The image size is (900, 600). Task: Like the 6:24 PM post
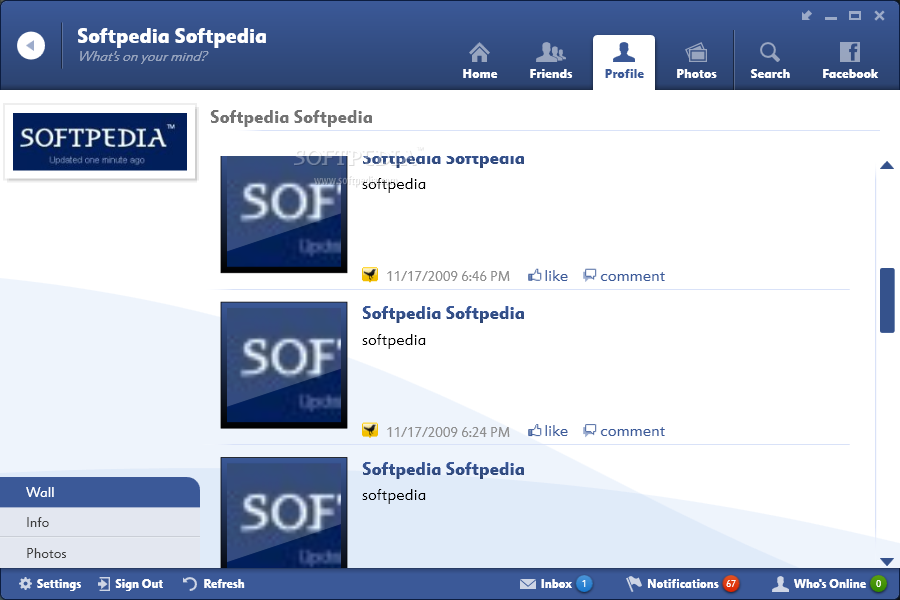(548, 431)
